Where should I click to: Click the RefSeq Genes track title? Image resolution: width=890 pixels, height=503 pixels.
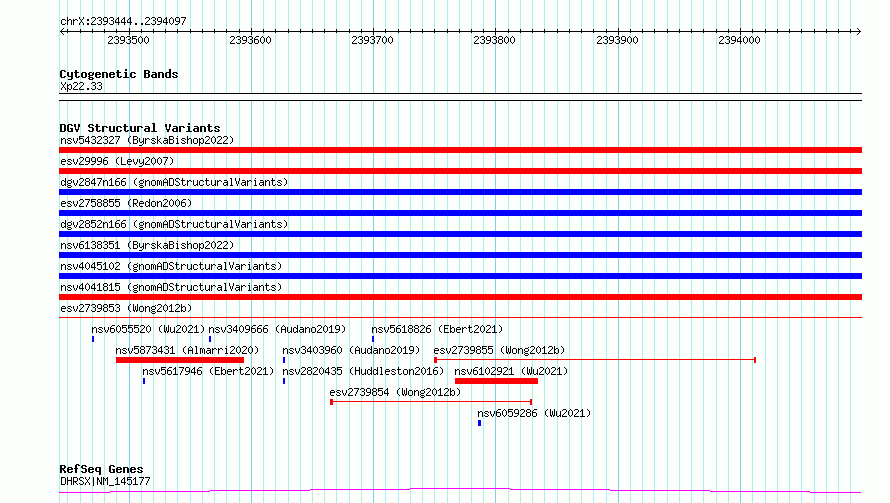pyautogui.click(x=101, y=469)
